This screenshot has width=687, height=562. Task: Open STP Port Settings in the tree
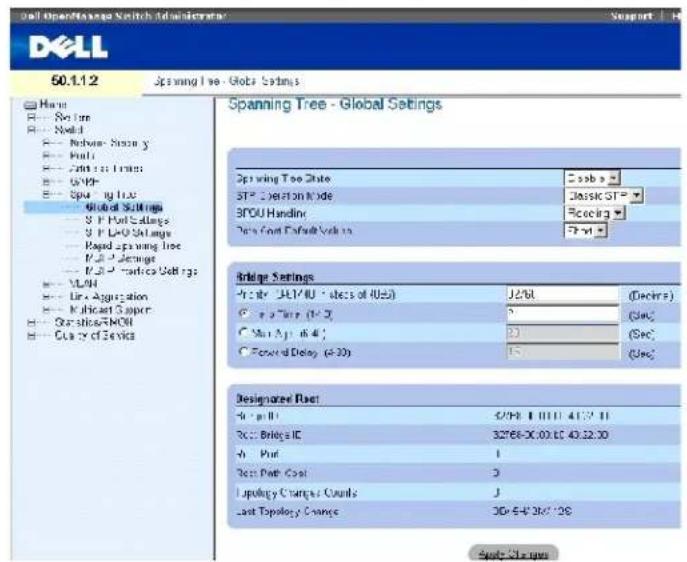coord(127,220)
